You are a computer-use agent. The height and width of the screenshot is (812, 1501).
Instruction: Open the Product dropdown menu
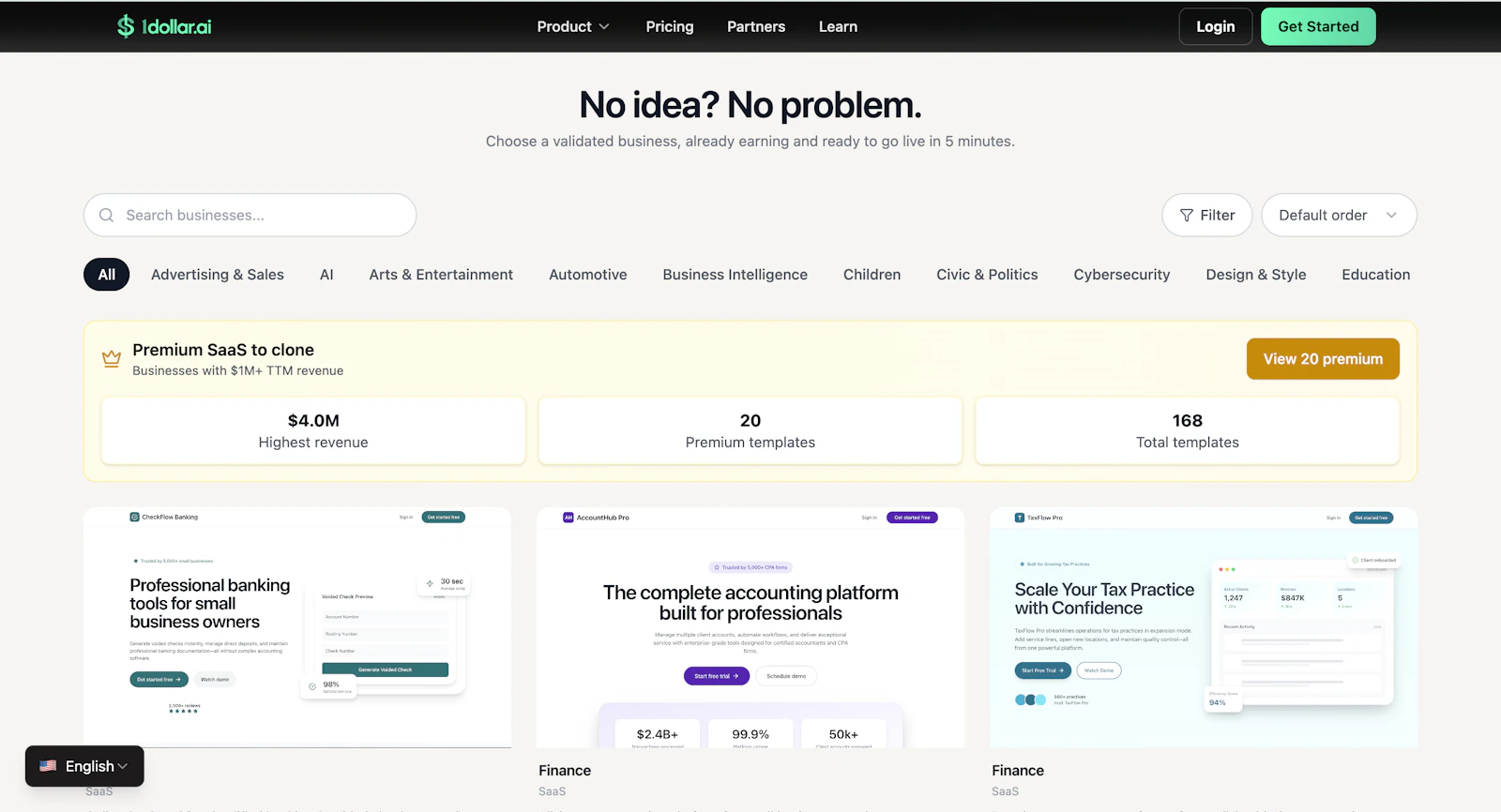573,26
